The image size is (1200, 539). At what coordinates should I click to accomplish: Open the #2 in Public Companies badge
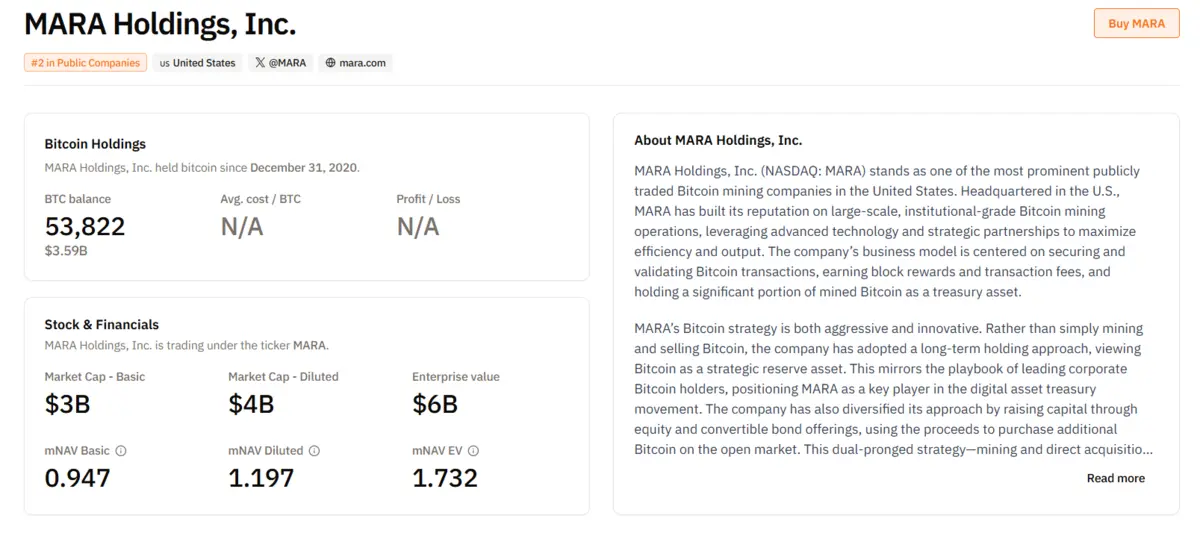(85, 63)
